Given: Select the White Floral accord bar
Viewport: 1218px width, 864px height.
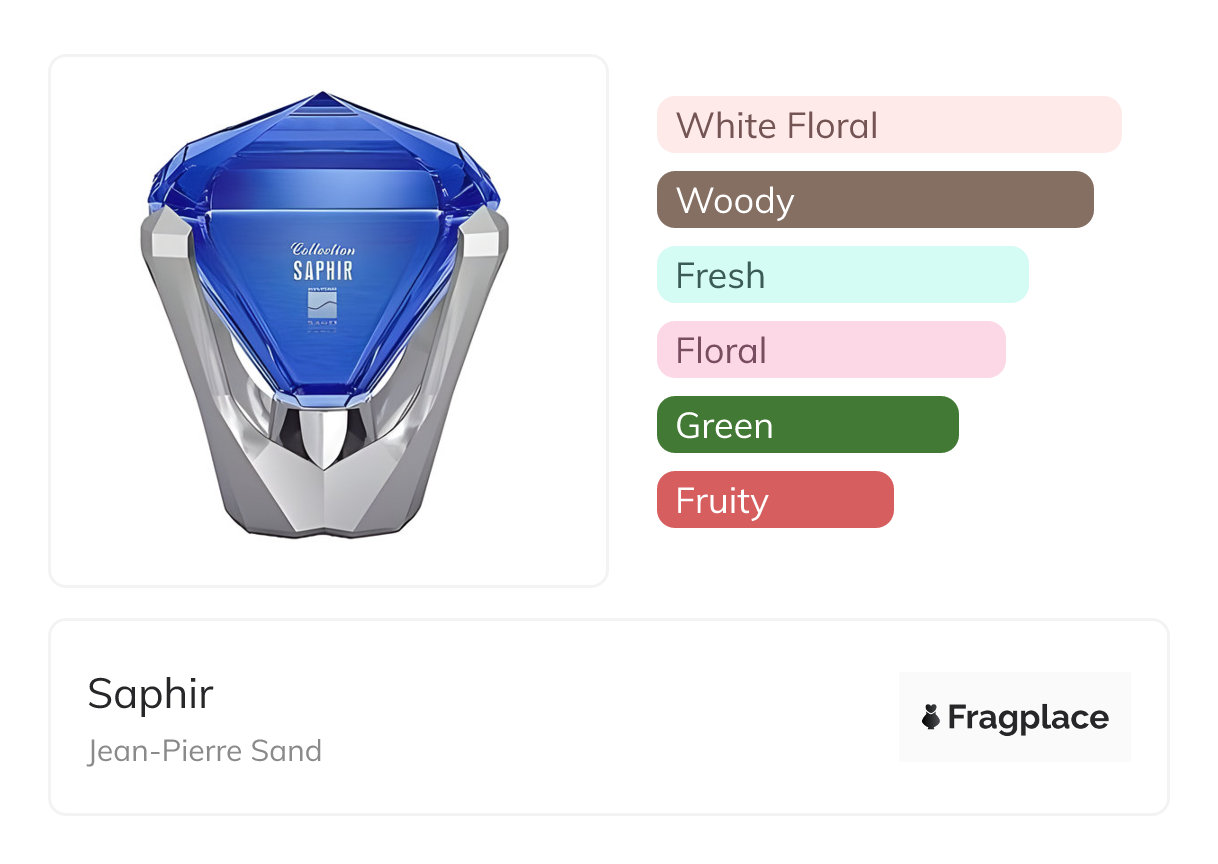Looking at the screenshot, I should pos(888,125).
